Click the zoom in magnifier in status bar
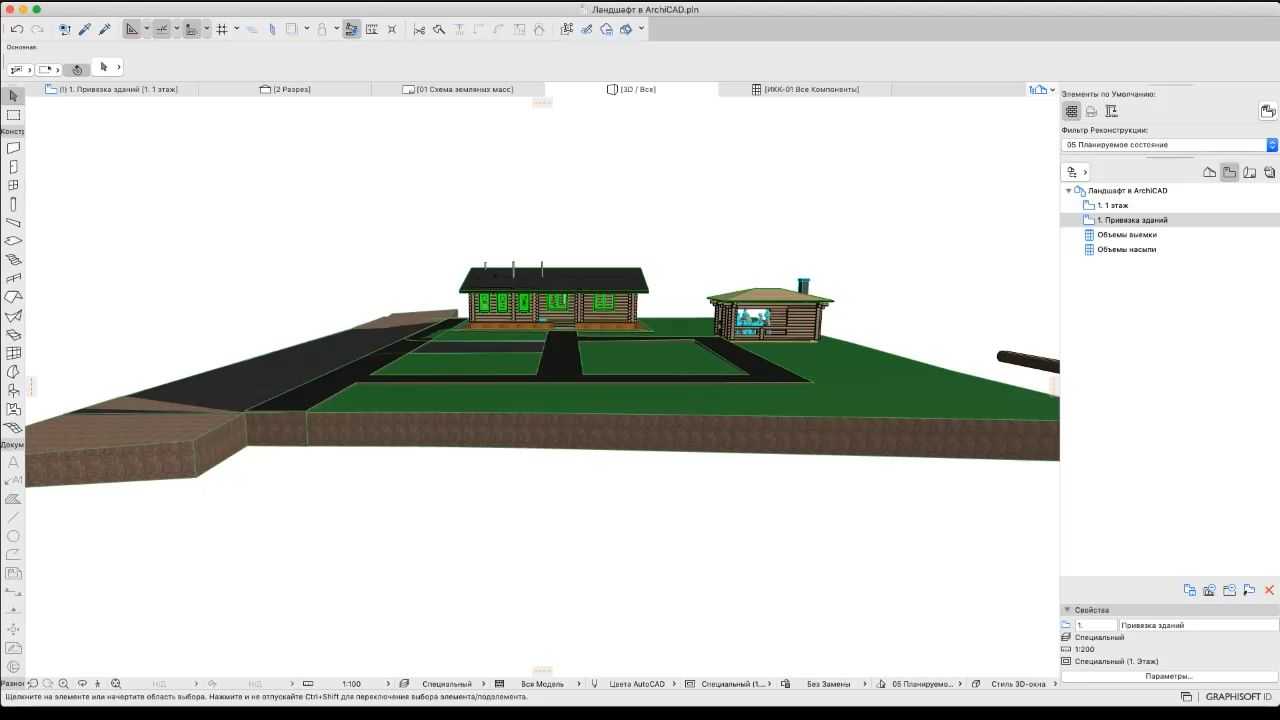This screenshot has width=1280, height=720. [x=63, y=684]
